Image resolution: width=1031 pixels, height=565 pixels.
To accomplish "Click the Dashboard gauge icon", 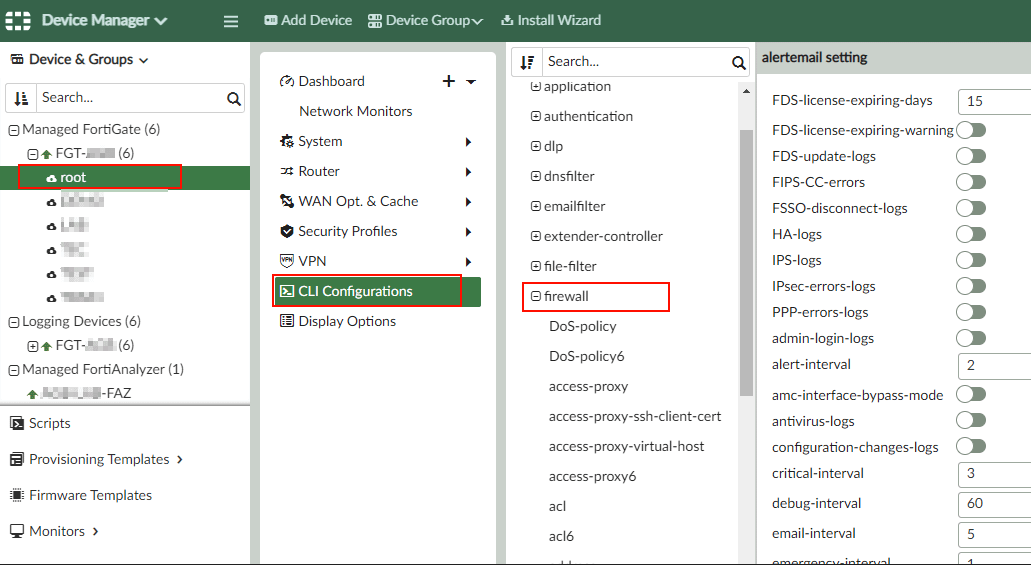I will pos(287,81).
